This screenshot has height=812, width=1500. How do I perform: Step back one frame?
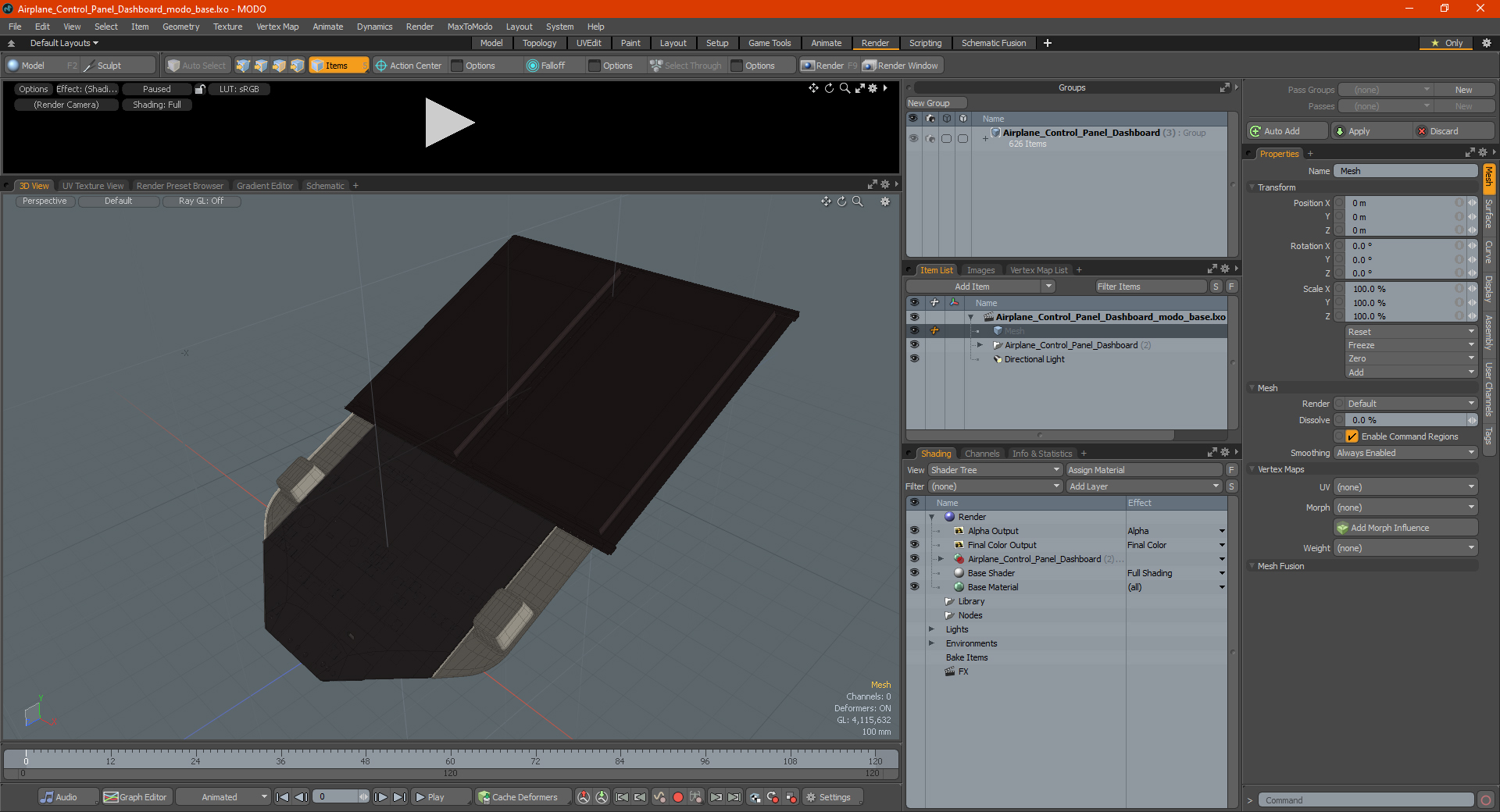(301, 797)
